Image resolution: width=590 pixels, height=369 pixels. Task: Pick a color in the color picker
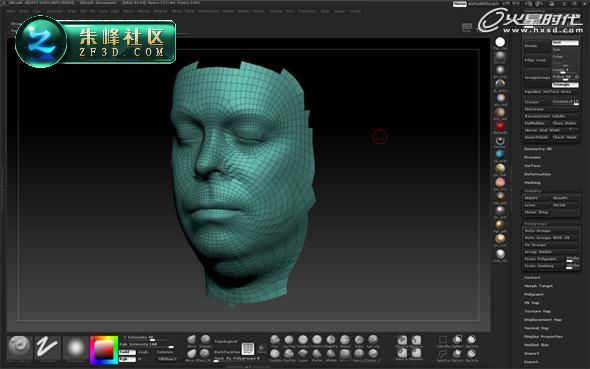(104, 350)
